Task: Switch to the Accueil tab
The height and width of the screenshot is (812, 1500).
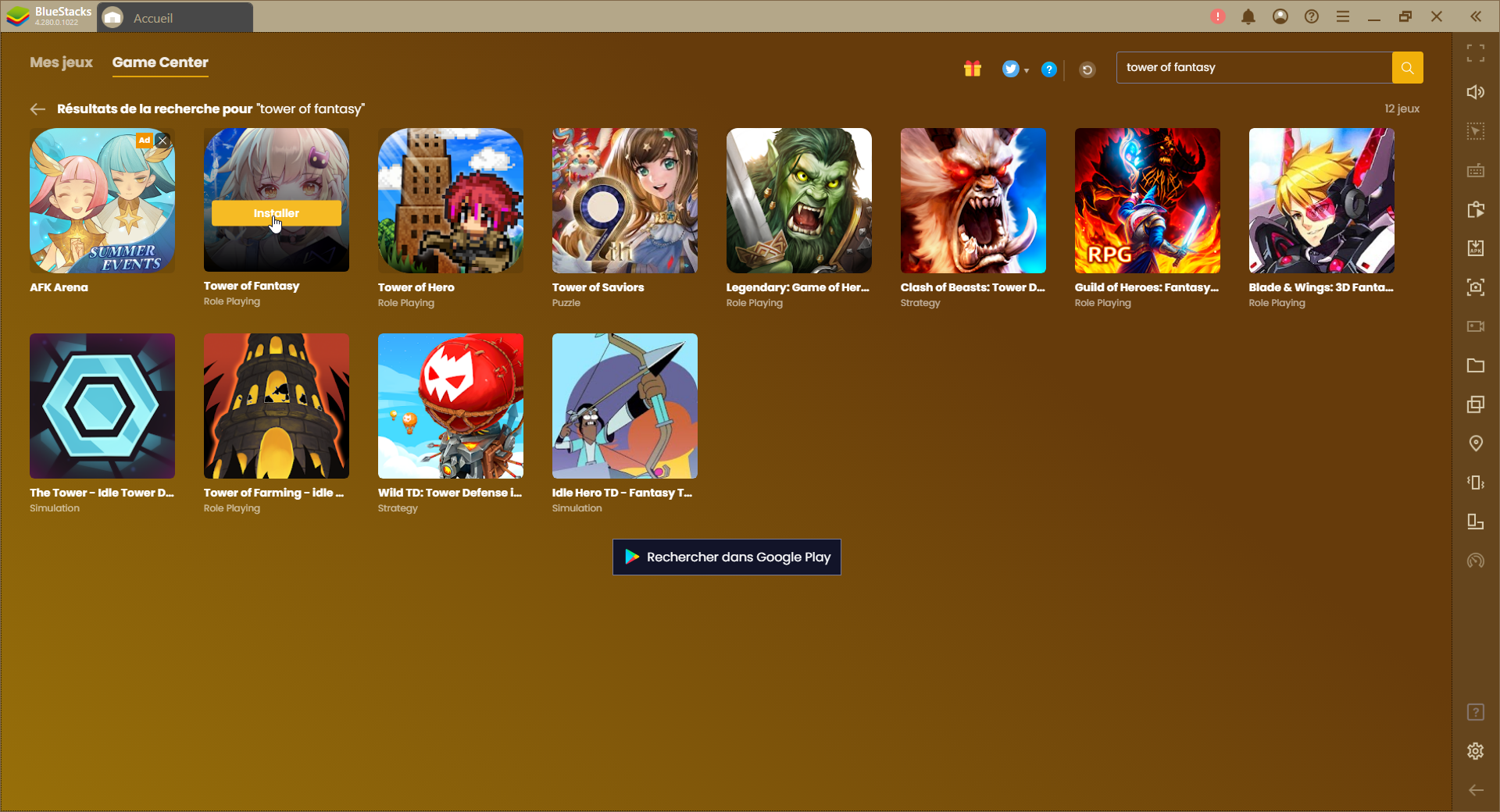Action: 153,16
